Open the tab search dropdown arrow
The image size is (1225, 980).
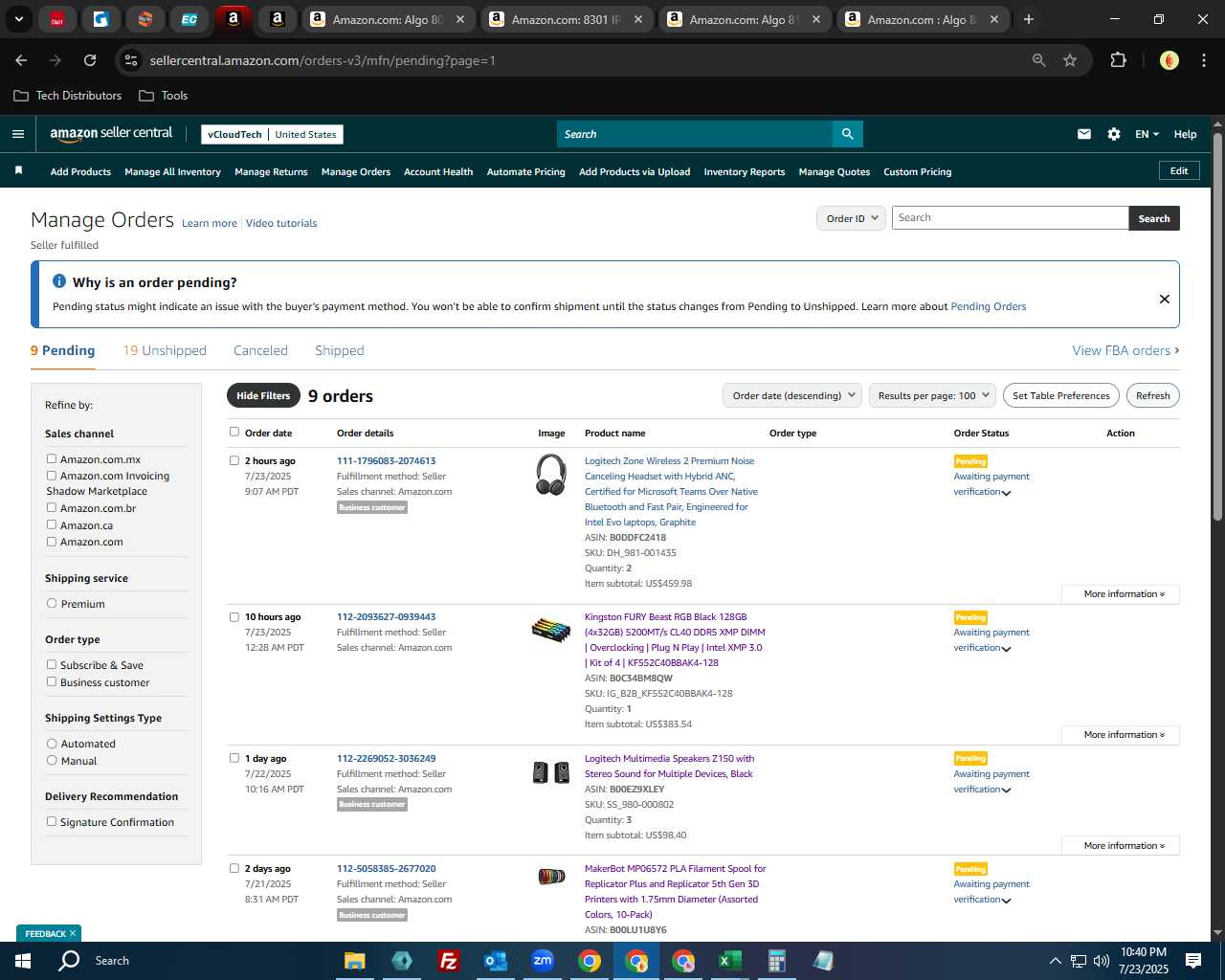click(x=19, y=19)
